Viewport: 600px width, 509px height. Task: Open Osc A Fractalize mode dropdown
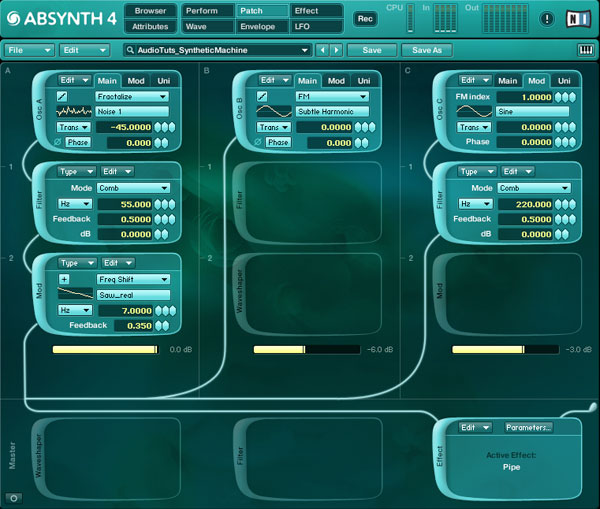tap(132, 96)
